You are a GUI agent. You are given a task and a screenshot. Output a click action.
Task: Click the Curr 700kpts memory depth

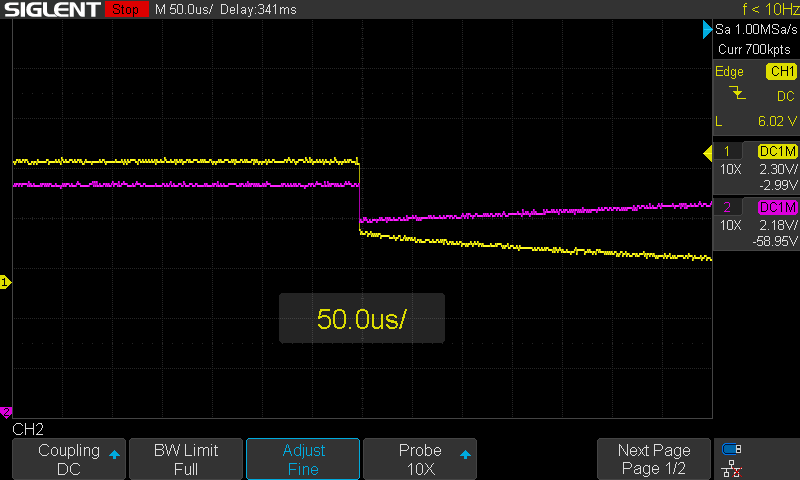click(754, 49)
